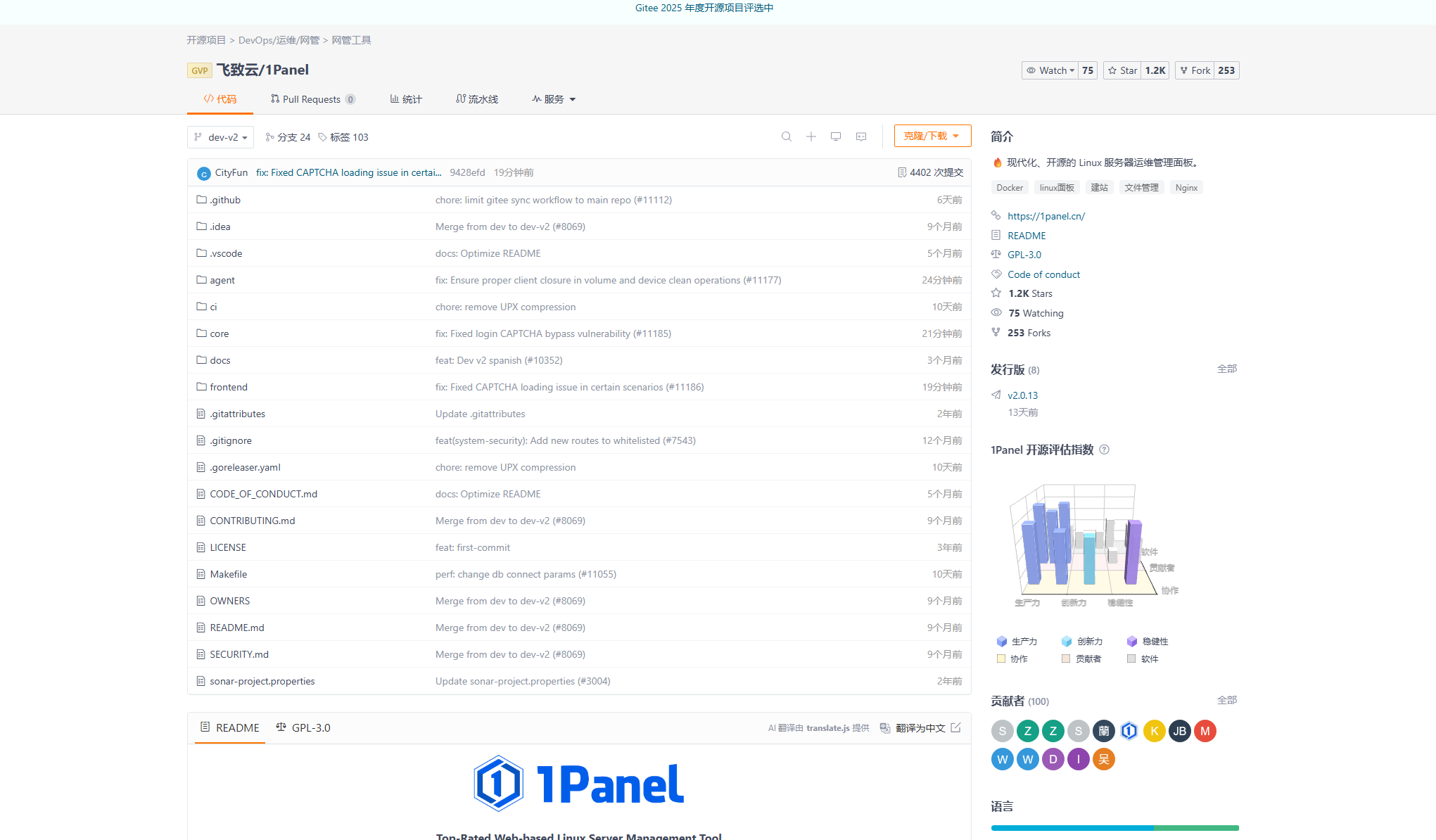Click the help icon beside 开源评估指数
Viewport: 1436px width, 840px height.
coord(1104,450)
